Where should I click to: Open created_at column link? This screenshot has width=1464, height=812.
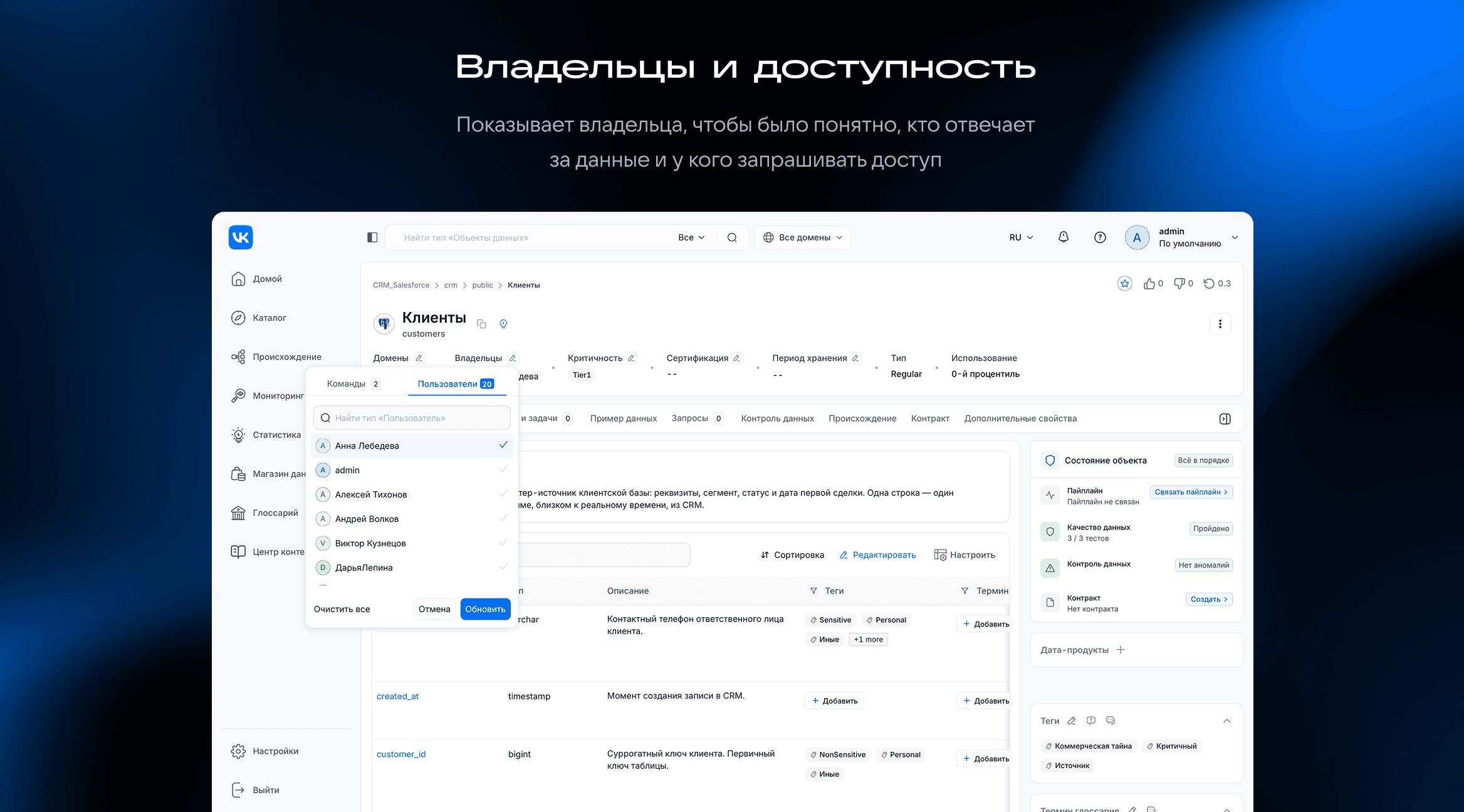click(397, 696)
